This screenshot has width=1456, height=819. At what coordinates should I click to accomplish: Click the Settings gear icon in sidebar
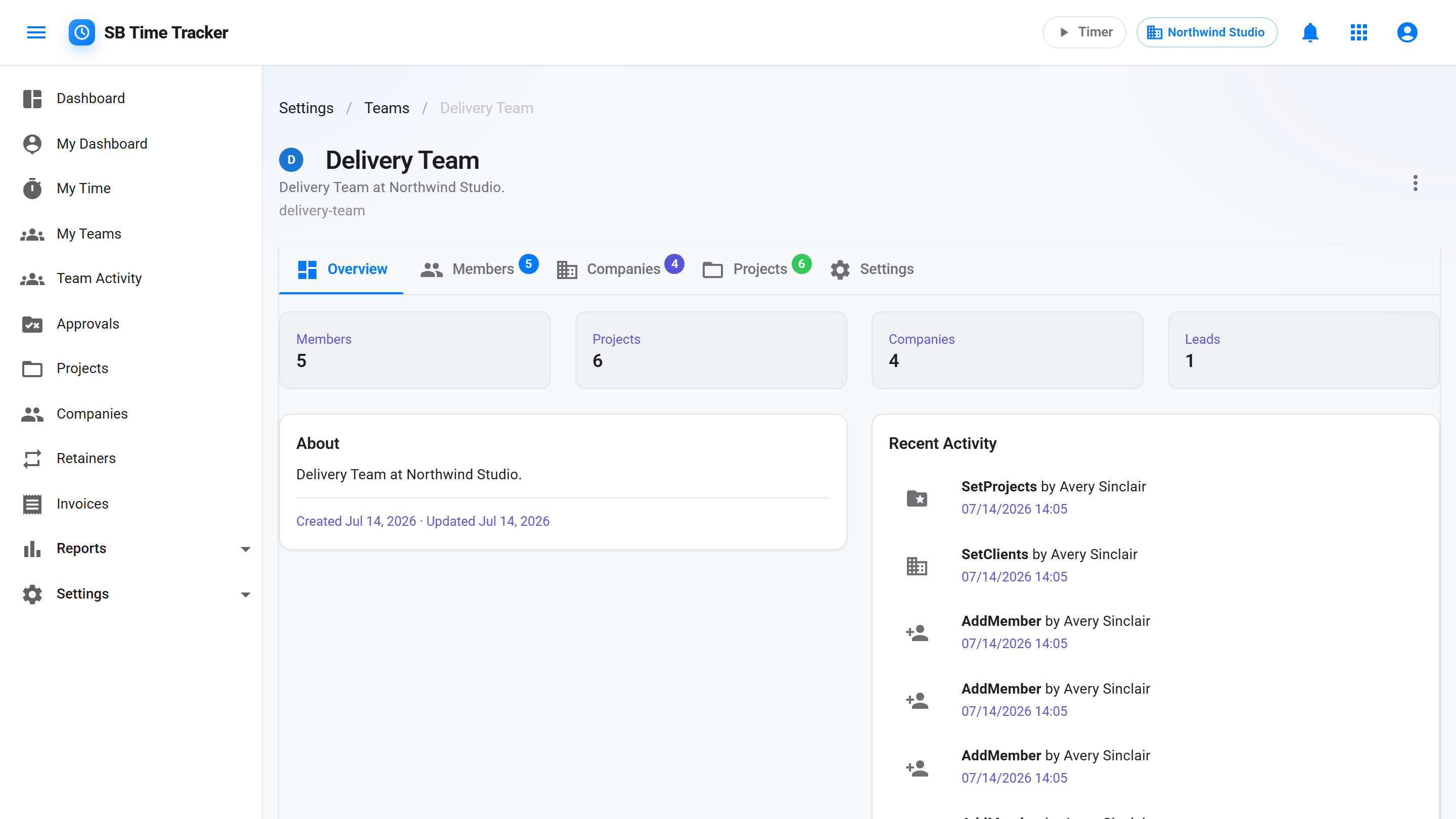point(32,594)
